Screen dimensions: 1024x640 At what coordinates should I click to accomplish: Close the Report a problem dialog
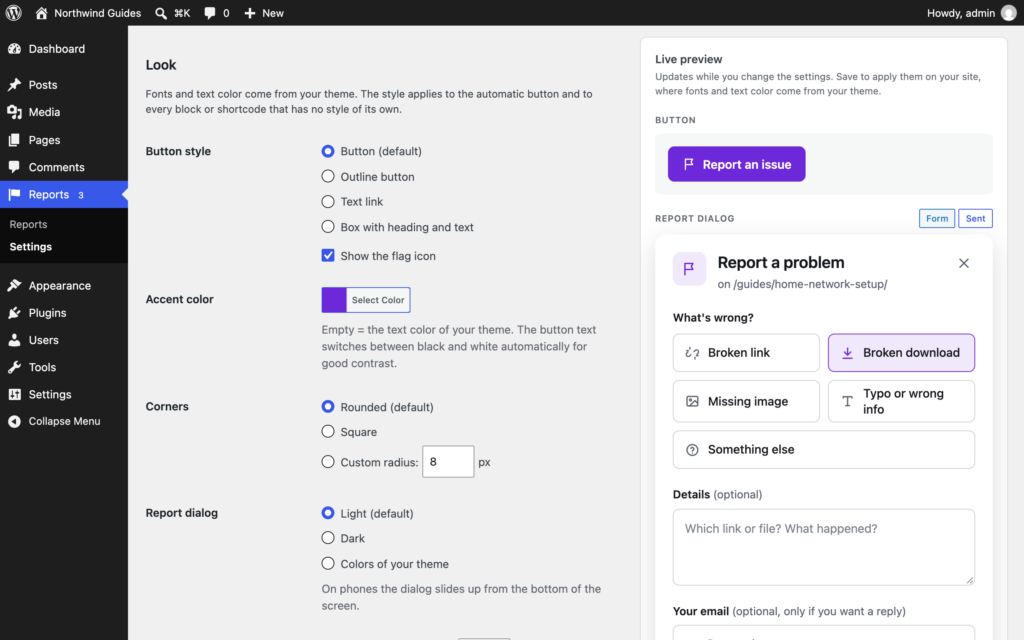point(963,263)
